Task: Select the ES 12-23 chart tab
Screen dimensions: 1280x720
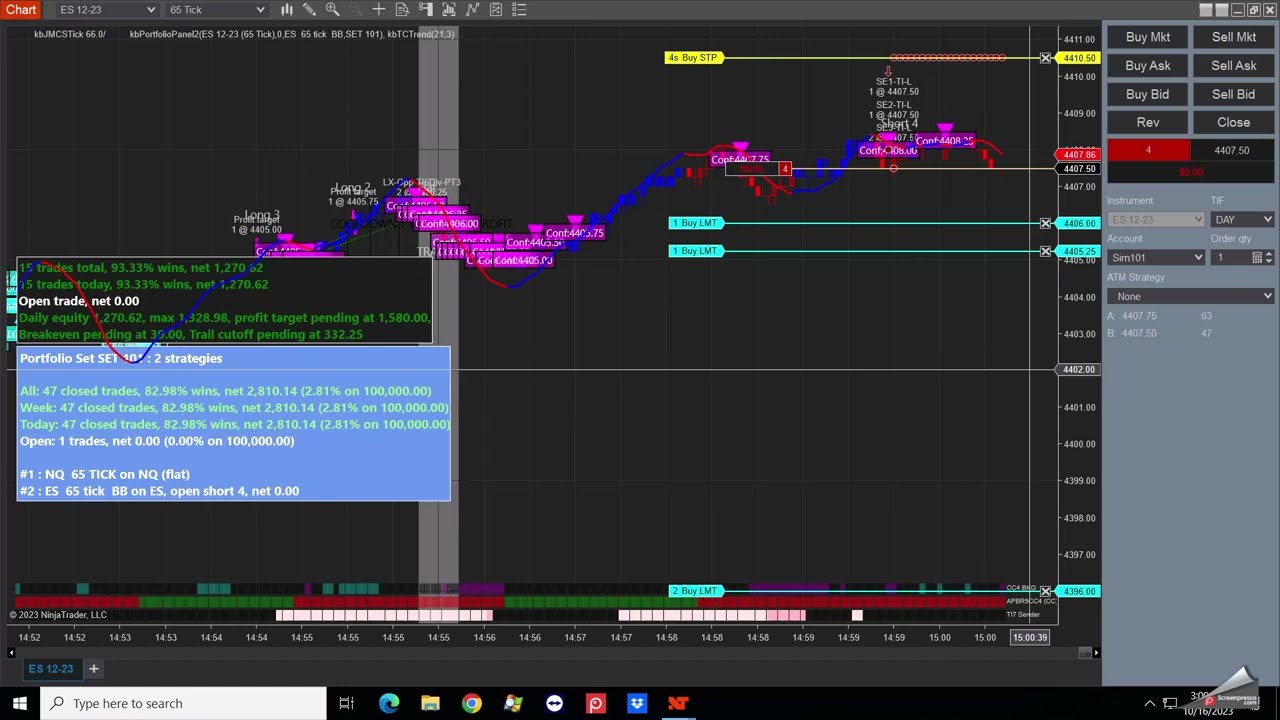Action: coord(51,669)
